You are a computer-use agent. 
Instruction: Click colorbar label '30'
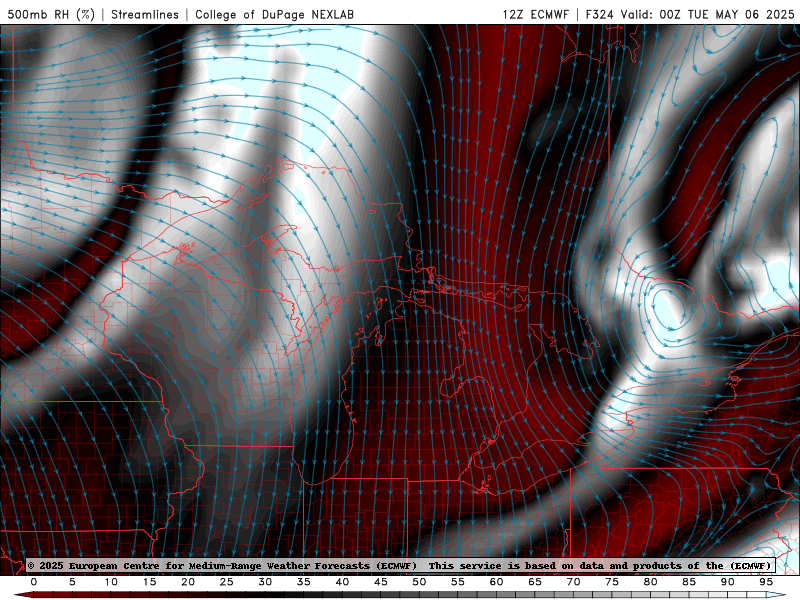pyautogui.click(x=265, y=582)
